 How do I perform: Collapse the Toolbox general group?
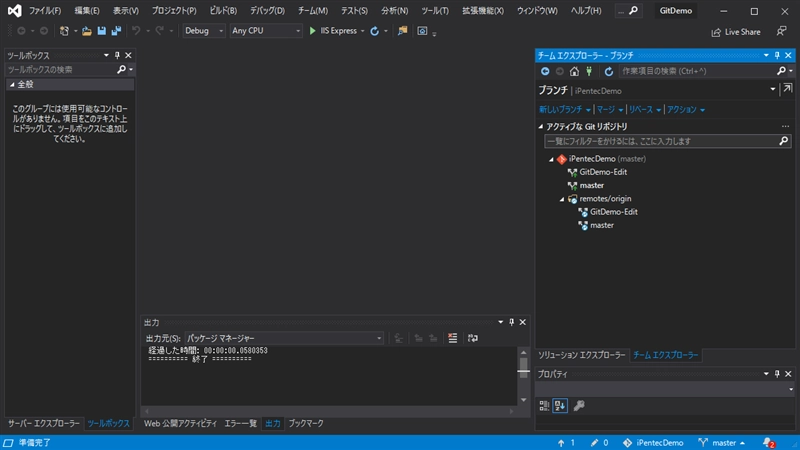click(12, 85)
